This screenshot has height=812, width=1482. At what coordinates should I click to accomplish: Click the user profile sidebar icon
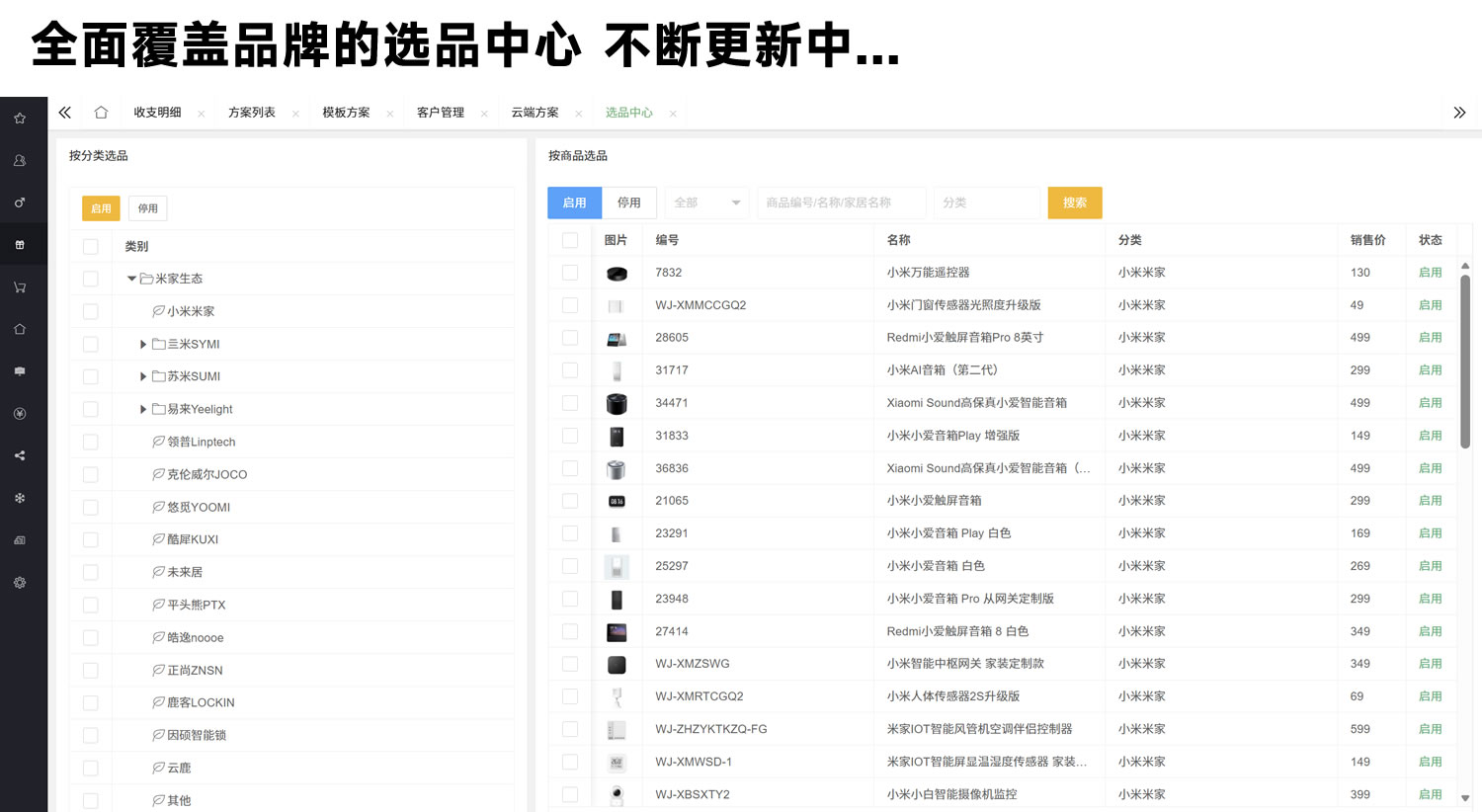click(x=20, y=161)
